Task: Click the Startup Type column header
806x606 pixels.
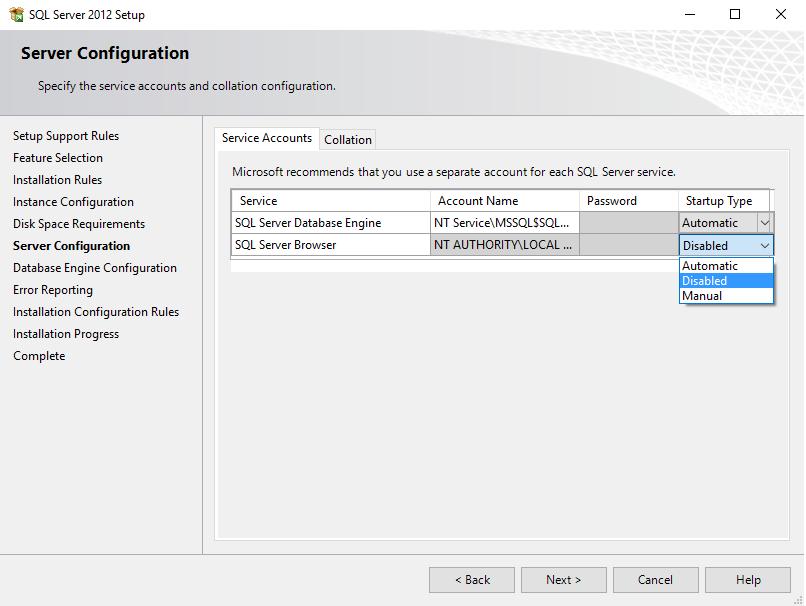Action: [x=723, y=201]
